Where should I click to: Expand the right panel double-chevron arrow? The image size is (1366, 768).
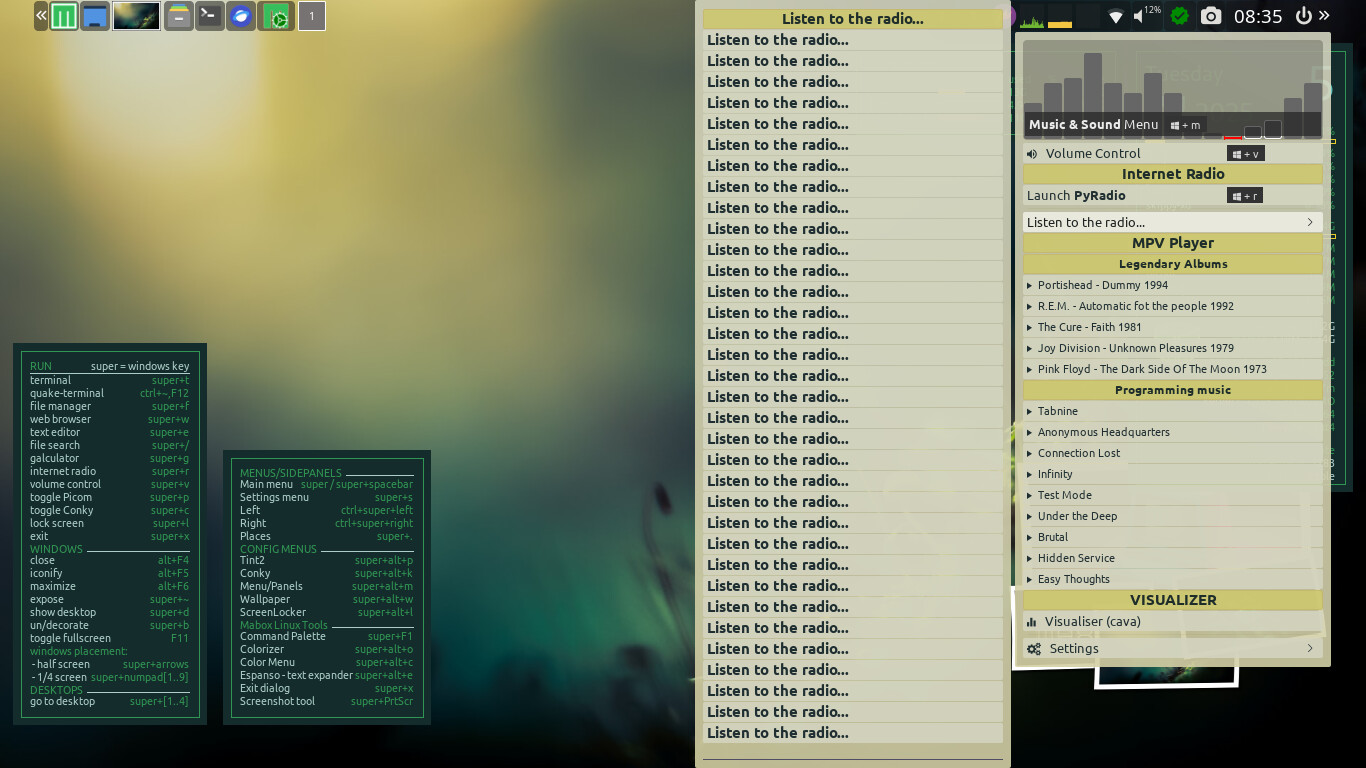click(x=1324, y=16)
